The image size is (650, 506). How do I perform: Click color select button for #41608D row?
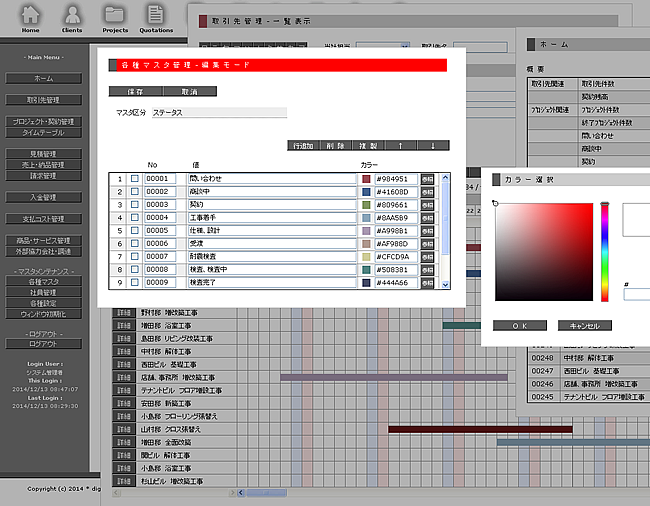[x=427, y=192]
